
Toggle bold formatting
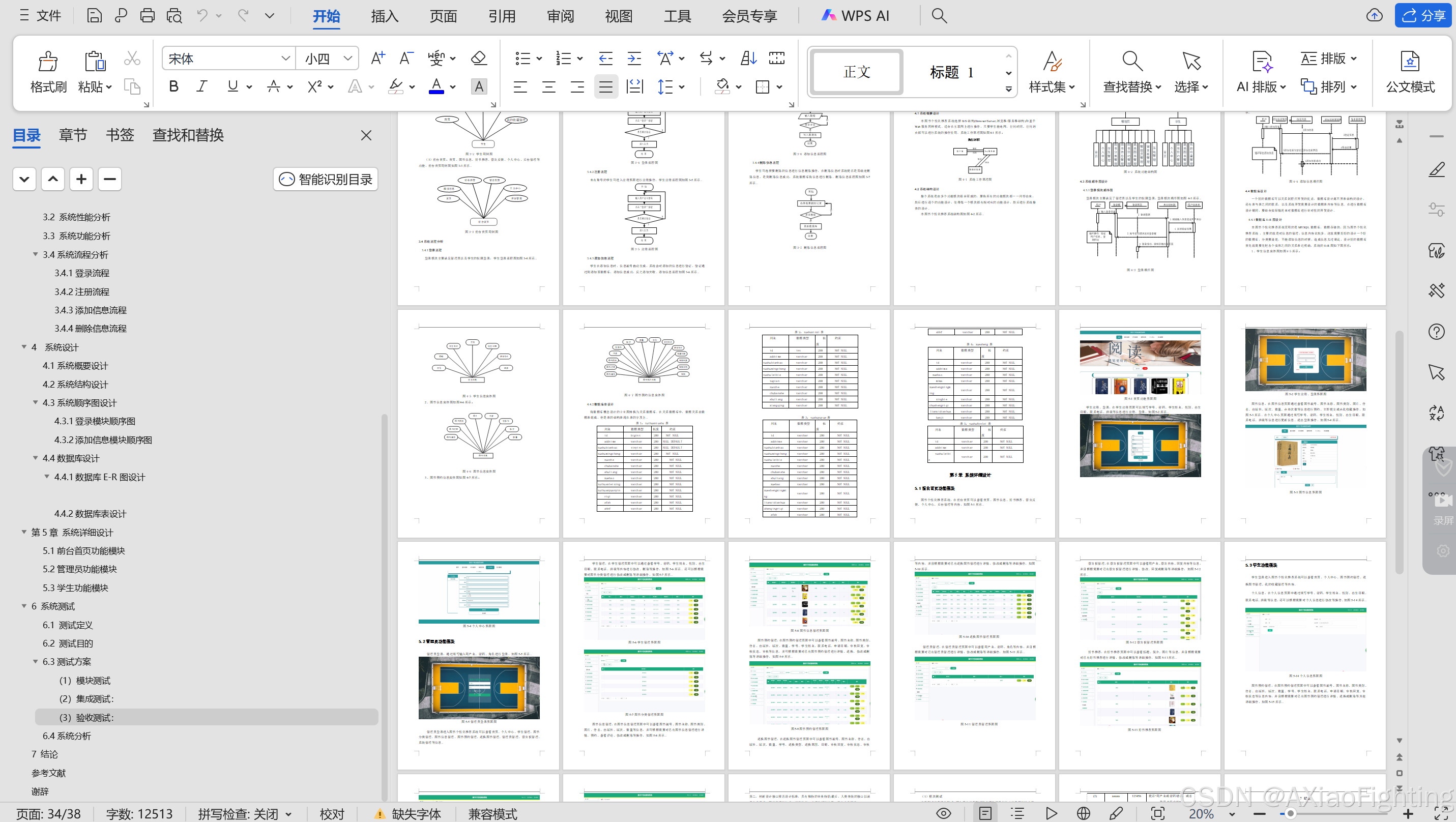pos(173,86)
